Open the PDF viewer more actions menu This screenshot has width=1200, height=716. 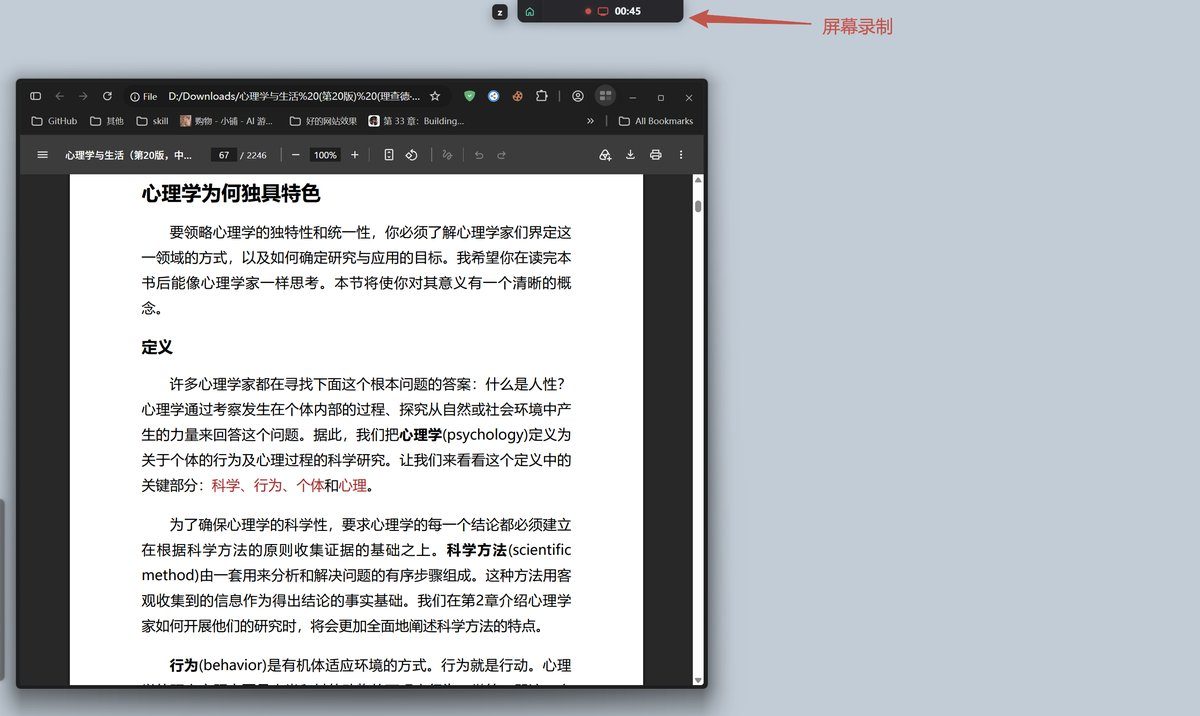681,155
